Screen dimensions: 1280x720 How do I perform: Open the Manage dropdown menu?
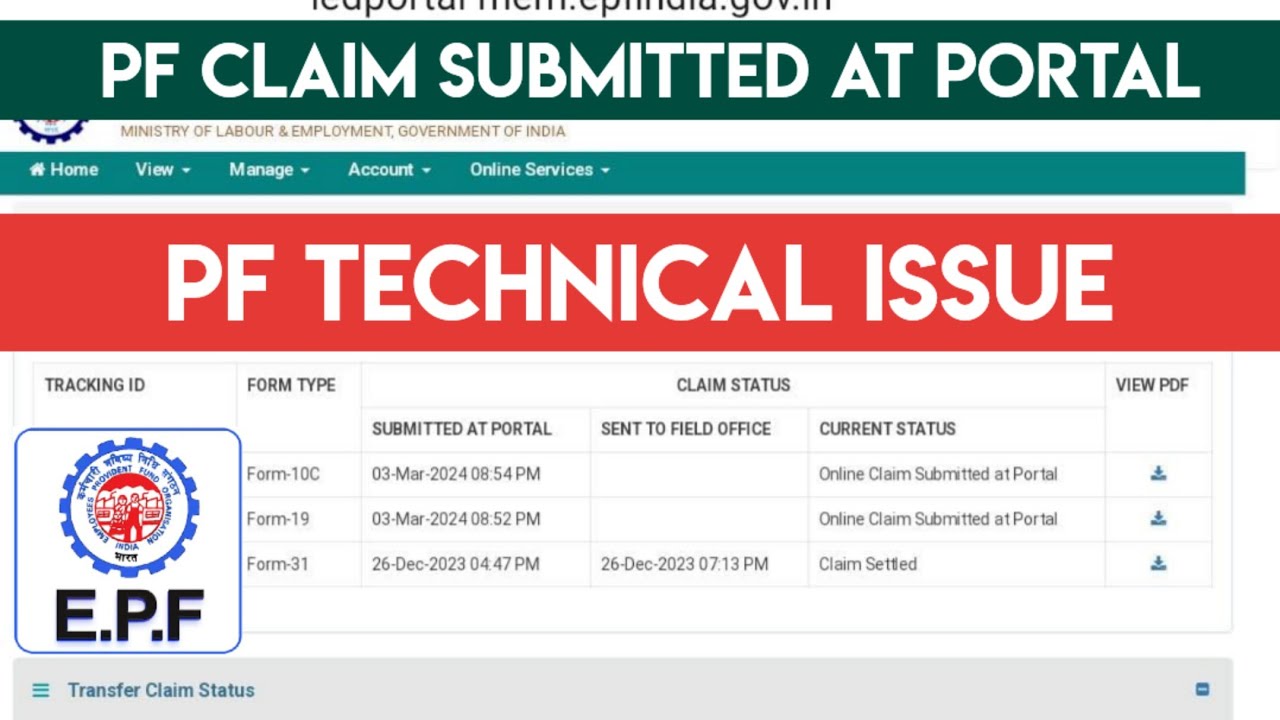[x=269, y=170]
